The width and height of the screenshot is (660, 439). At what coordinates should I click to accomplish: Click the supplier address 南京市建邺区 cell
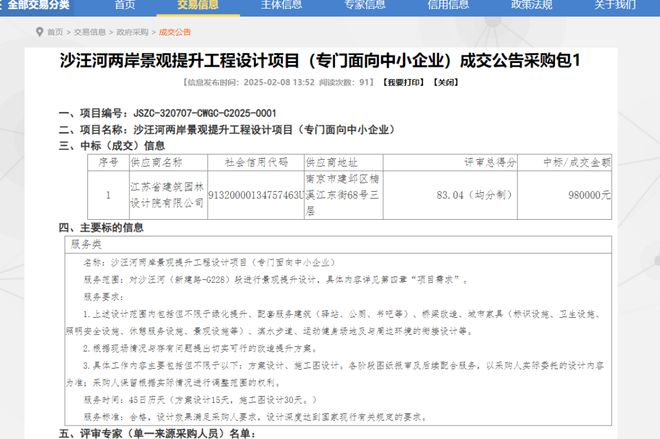click(x=344, y=195)
